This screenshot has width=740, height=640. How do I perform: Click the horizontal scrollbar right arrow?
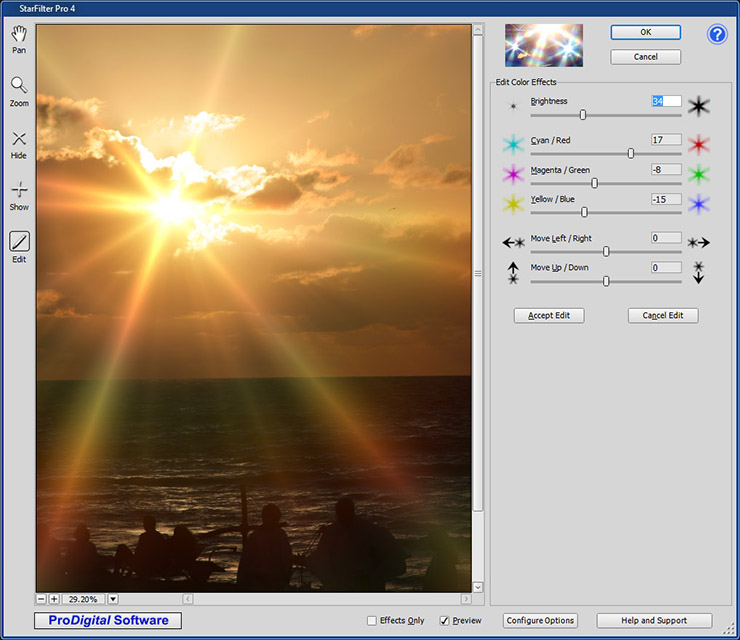(x=466, y=599)
